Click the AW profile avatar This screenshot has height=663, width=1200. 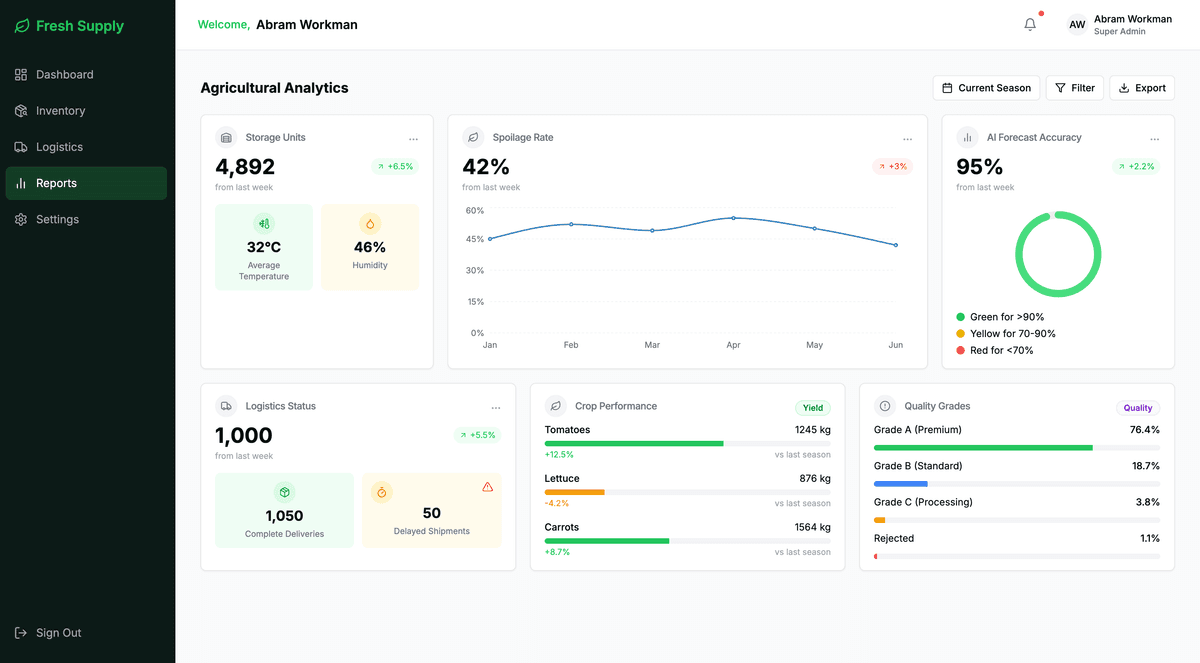1077,24
